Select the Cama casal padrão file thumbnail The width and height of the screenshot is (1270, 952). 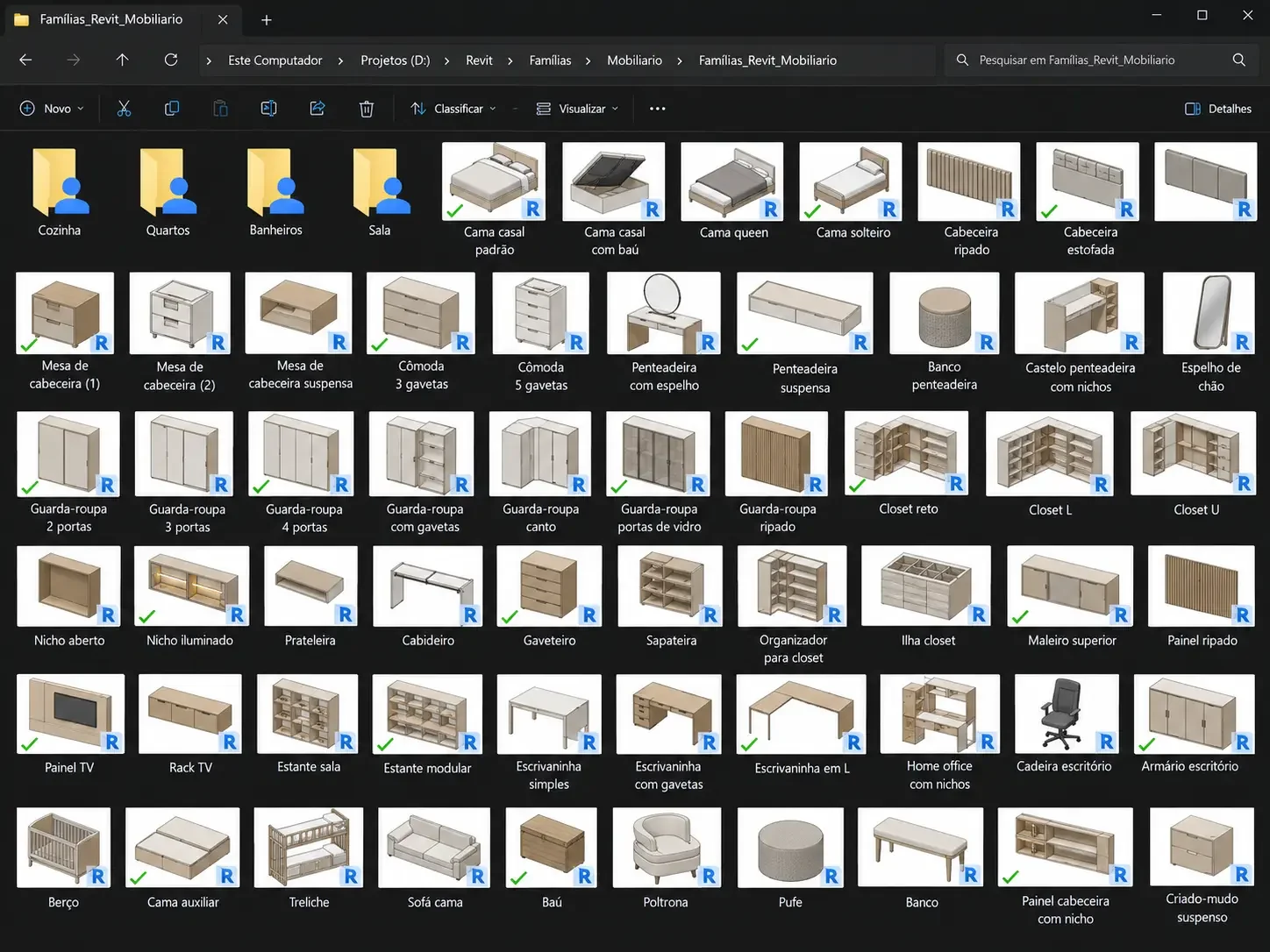pyautogui.click(x=494, y=181)
